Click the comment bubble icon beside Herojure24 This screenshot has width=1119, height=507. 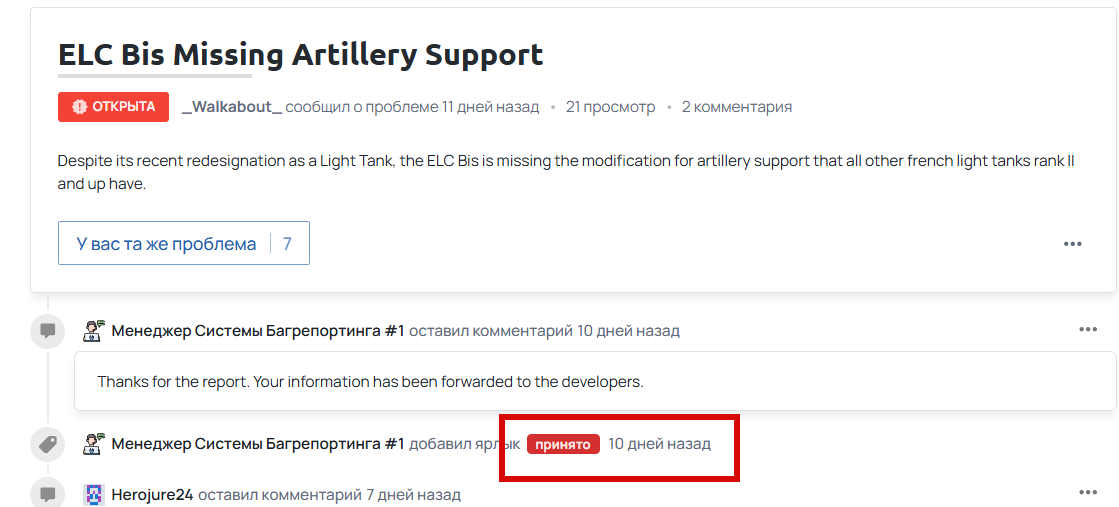click(47, 494)
